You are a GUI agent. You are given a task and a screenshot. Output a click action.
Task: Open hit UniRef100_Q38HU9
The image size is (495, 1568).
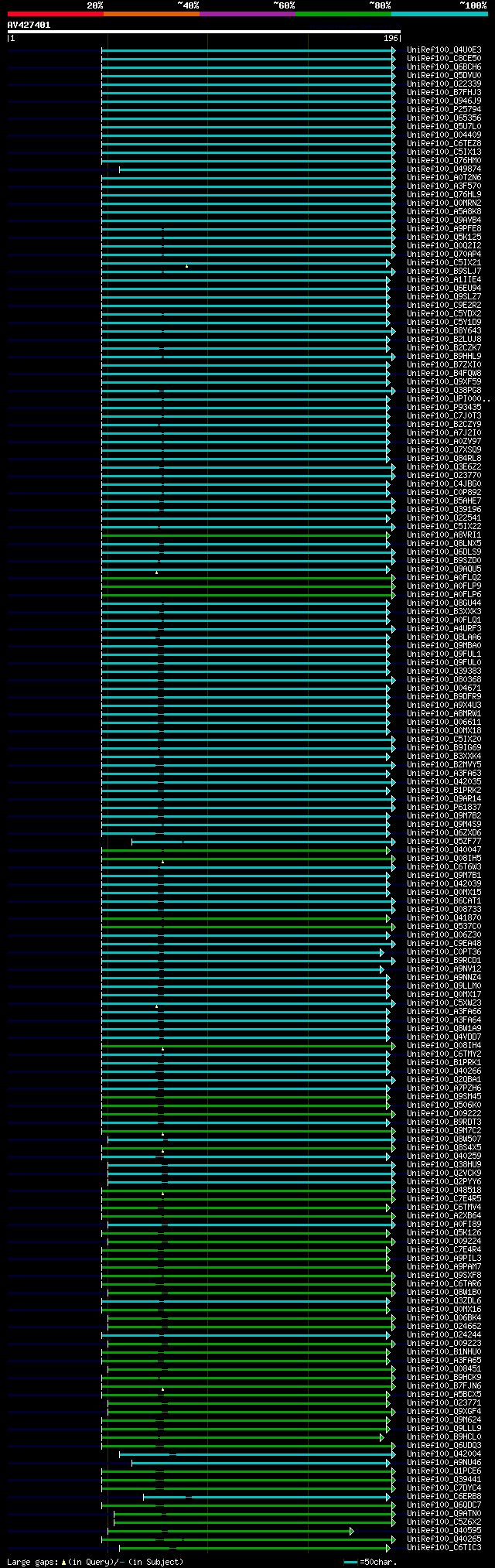tap(444, 1165)
